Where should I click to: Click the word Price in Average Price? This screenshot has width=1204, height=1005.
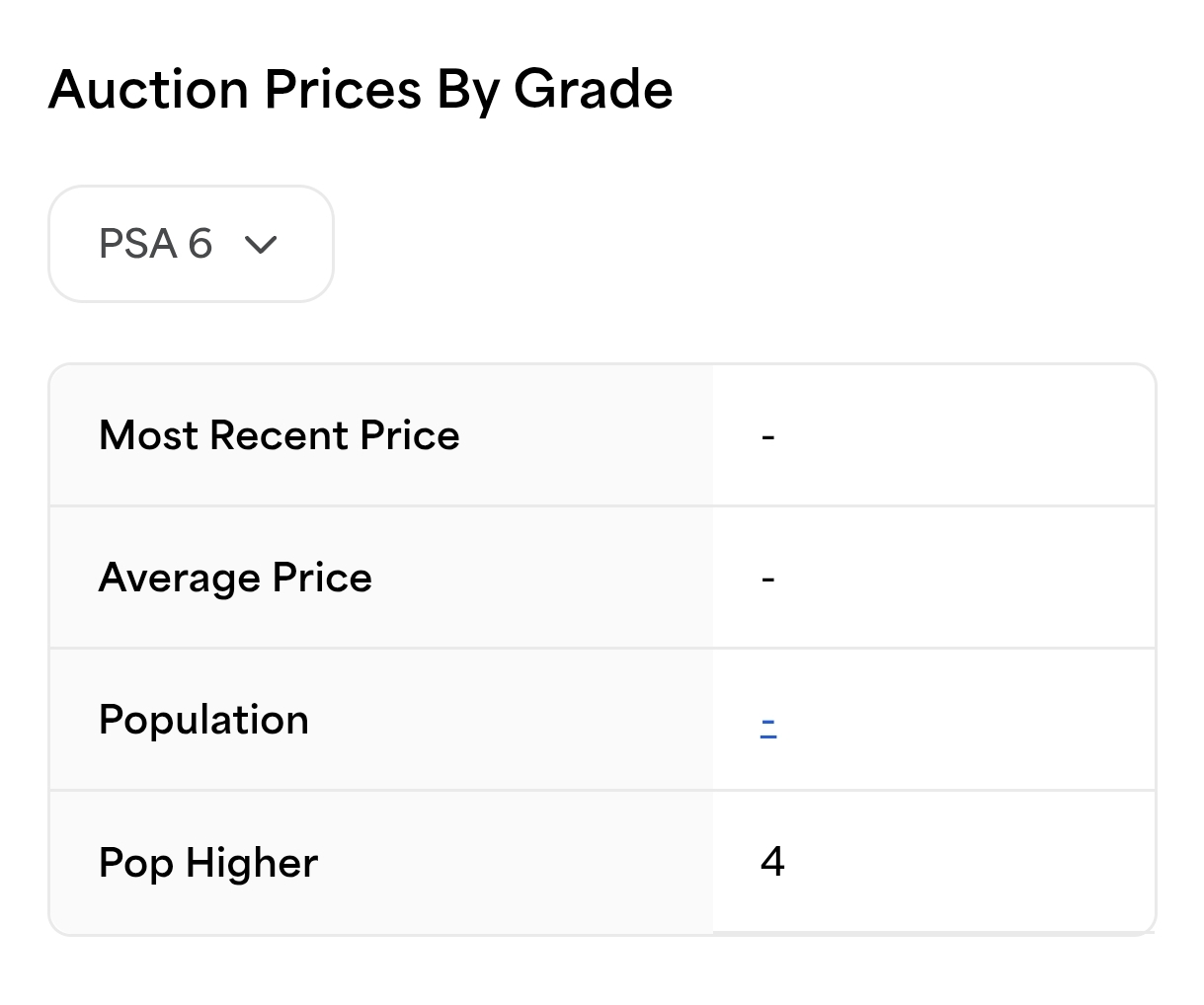coord(322,578)
